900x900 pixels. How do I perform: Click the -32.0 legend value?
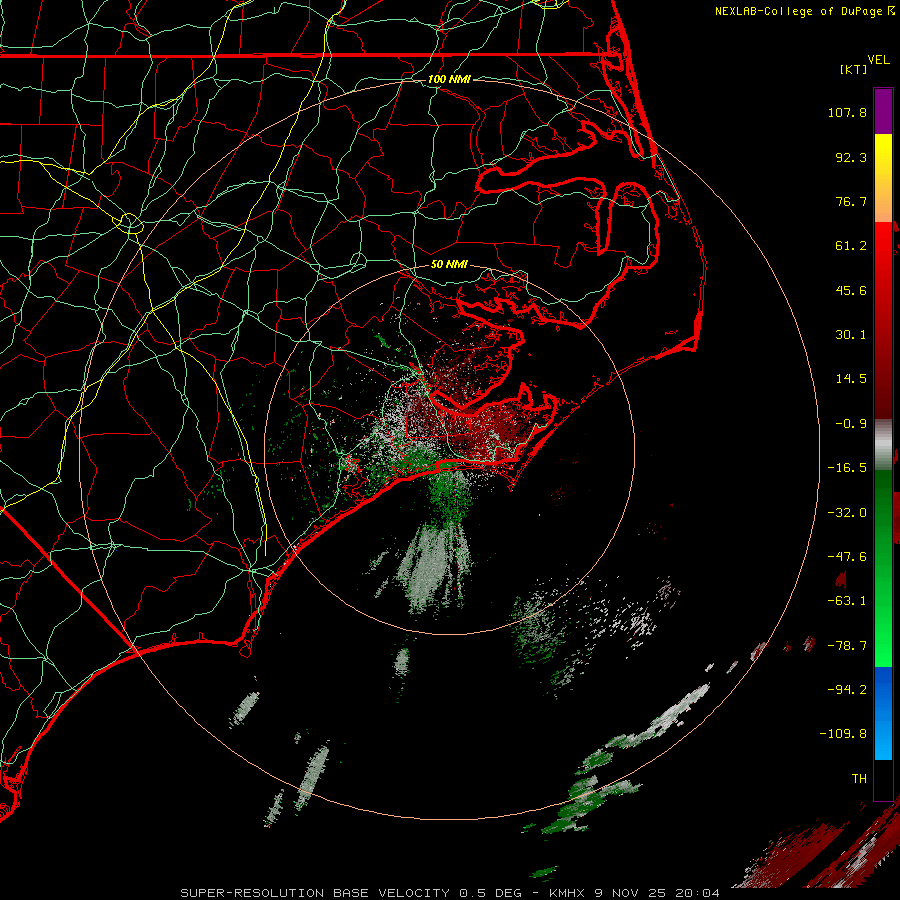coord(847,513)
